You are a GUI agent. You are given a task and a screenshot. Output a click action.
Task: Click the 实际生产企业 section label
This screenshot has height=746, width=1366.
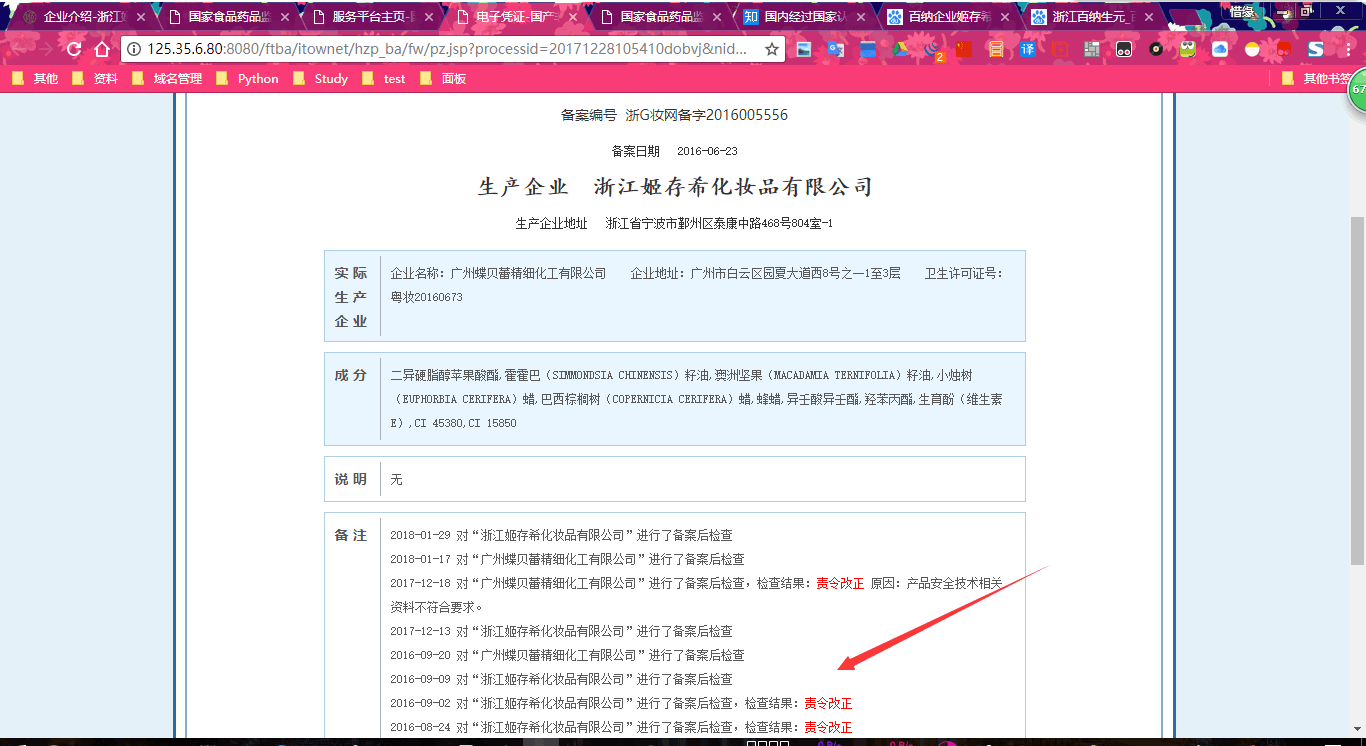click(351, 297)
